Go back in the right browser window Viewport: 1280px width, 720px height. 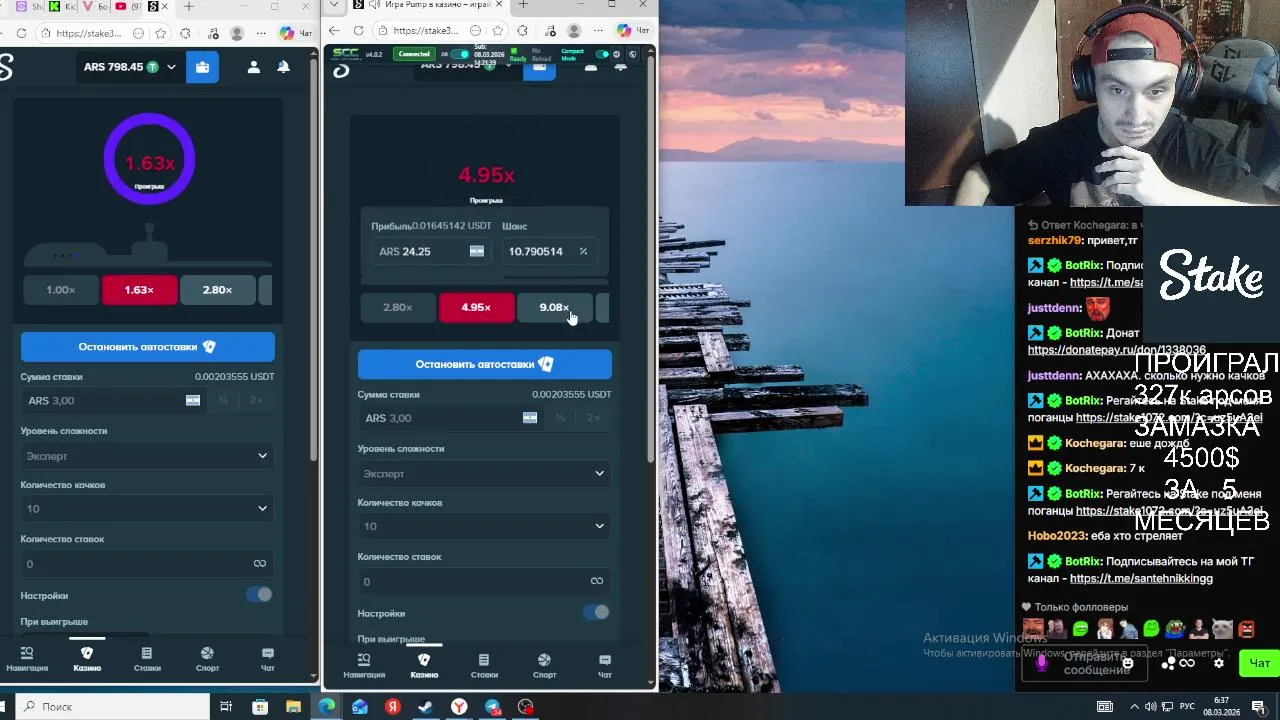334,31
